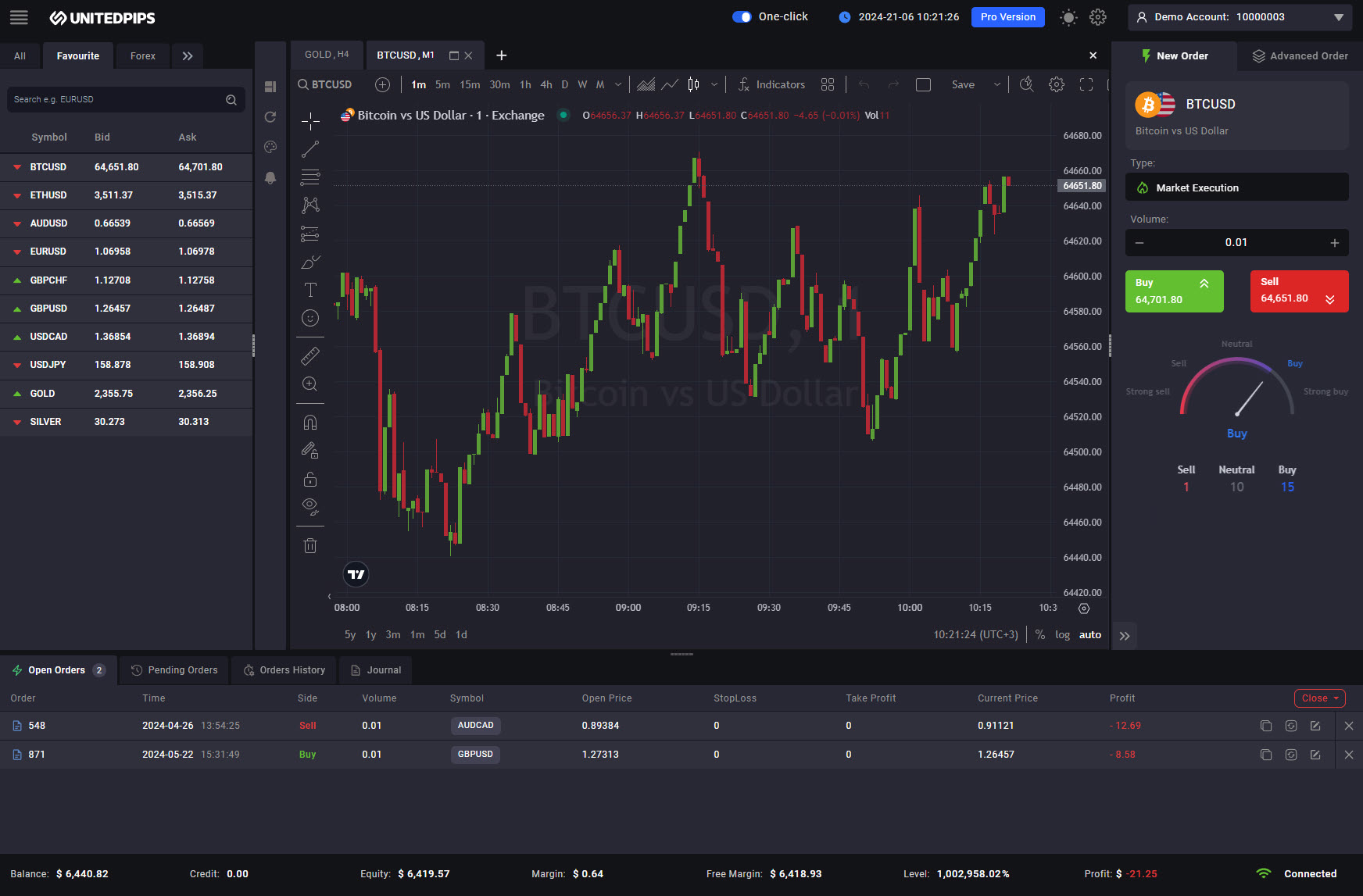Open the Save layout dropdown arrow
The image size is (1363, 896).
[x=996, y=84]
